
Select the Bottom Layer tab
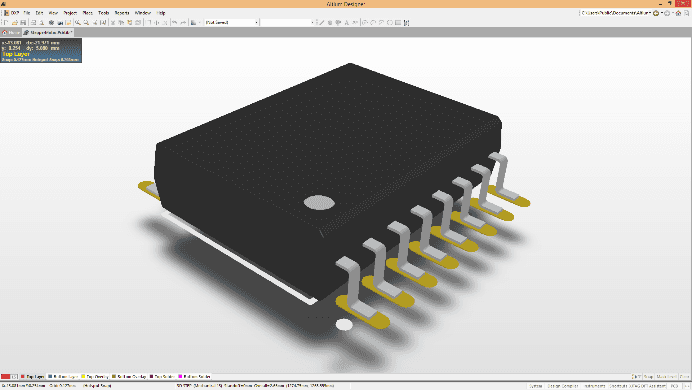click(63, 376)
